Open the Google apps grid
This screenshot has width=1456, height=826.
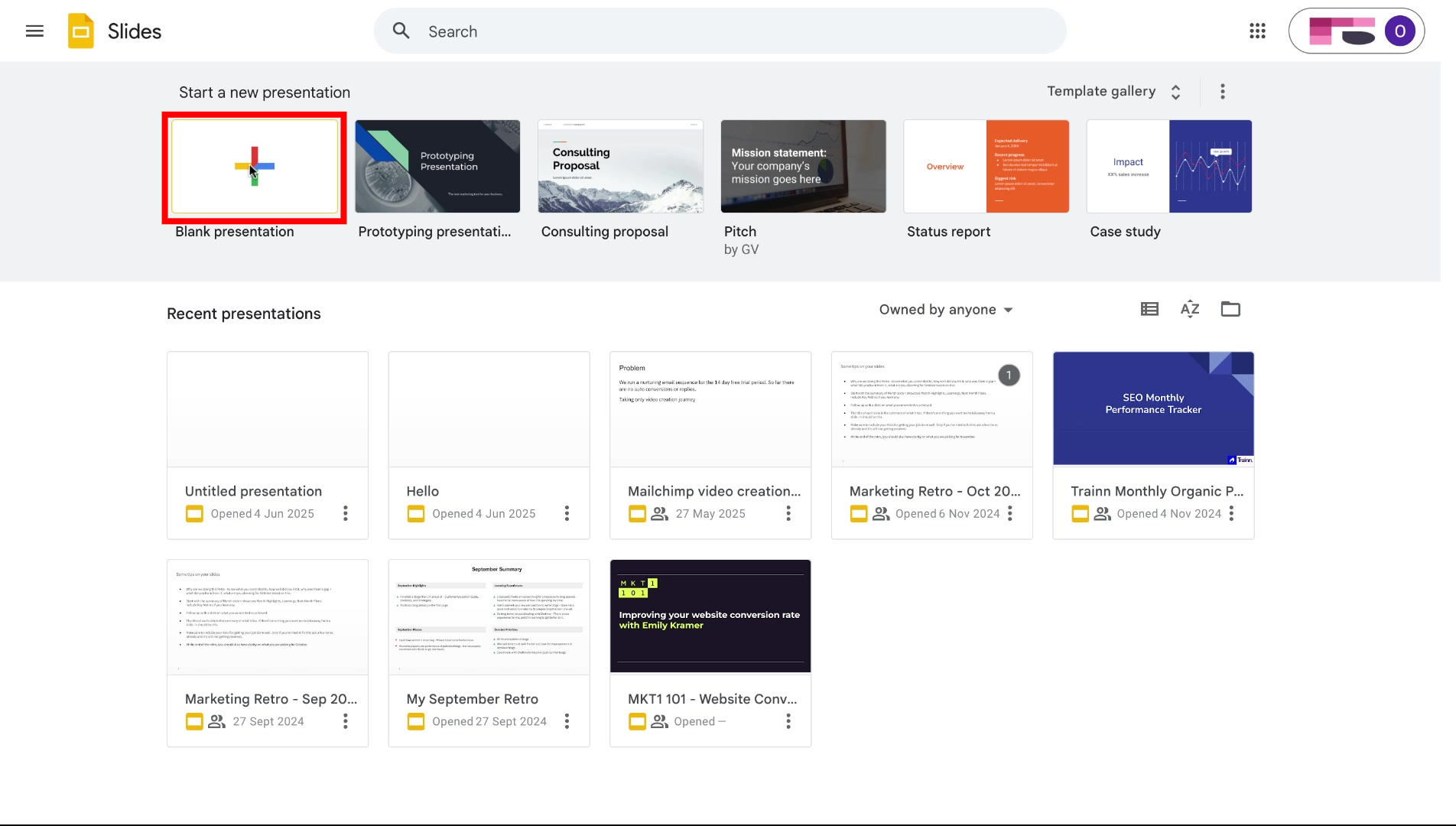click(x=1256, y=31)
